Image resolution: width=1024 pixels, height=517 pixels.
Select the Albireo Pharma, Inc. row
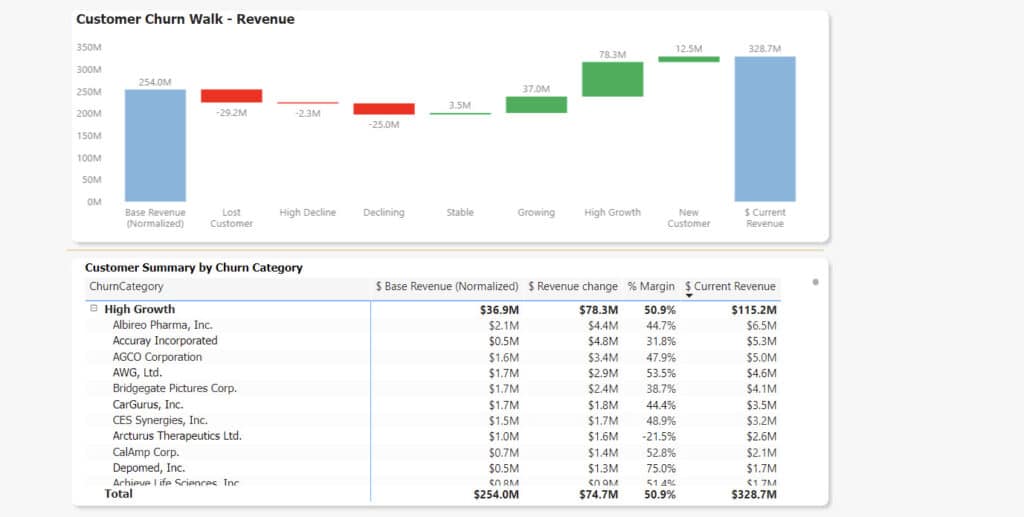pos(433,325)
